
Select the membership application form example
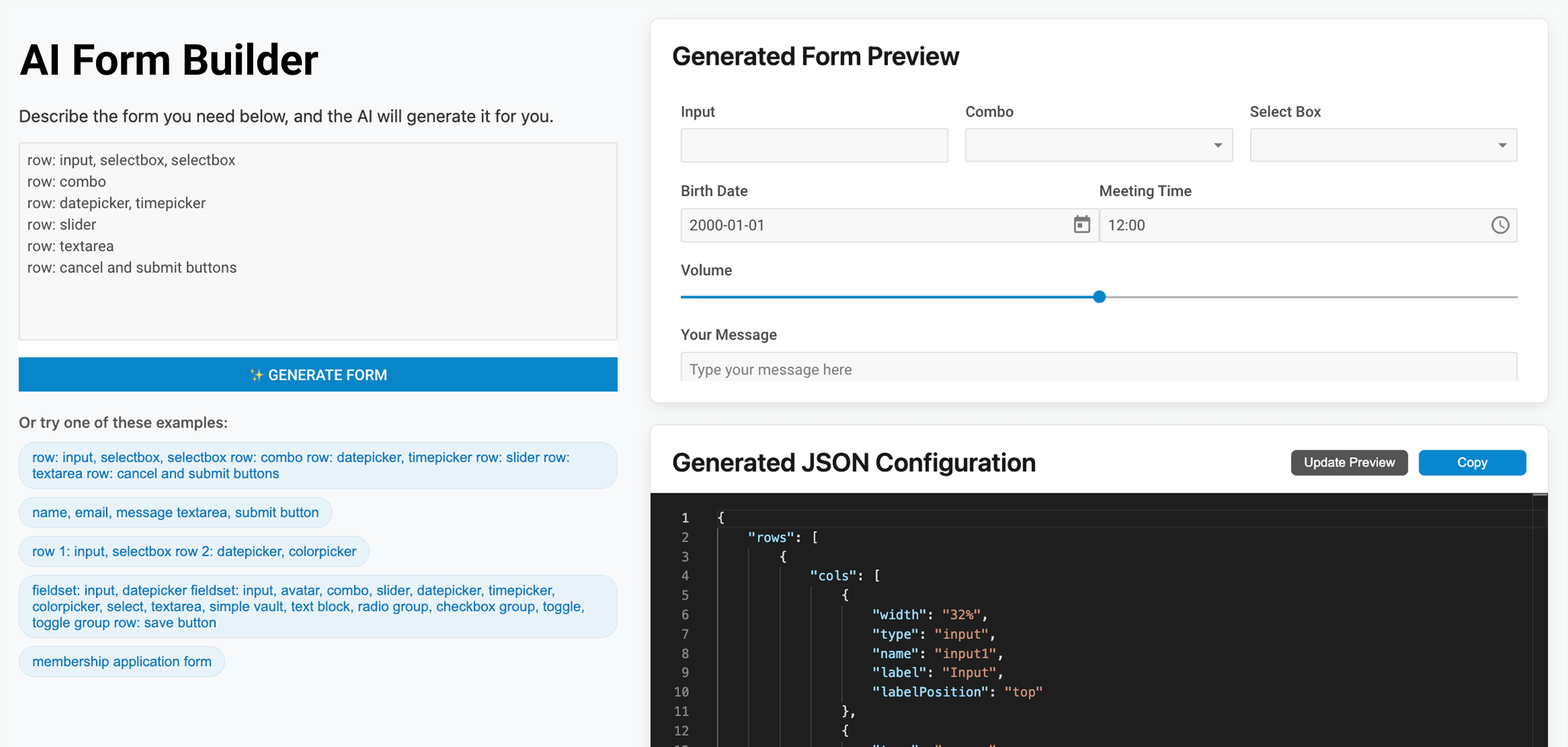click(x=122, y=662)
